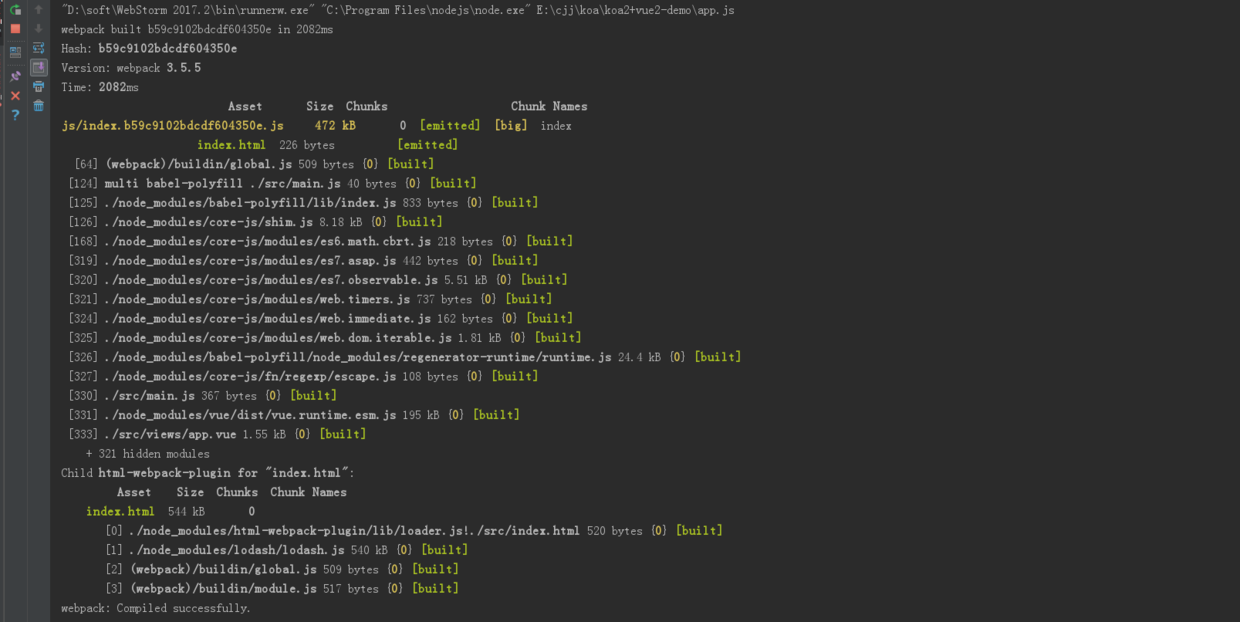This screenshot has height=622, width=1240.
Task: Toggle soft-wrap for console output
Action: [x=39, y=48]
